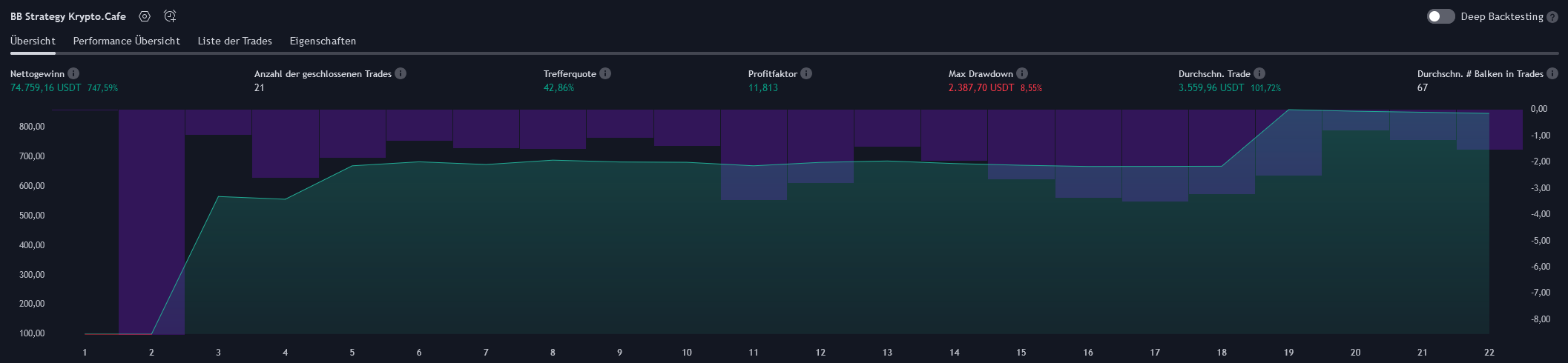Click trade number 19 on chart axis
Screen dimensions: 1568x363
[x=1288, y=353]
